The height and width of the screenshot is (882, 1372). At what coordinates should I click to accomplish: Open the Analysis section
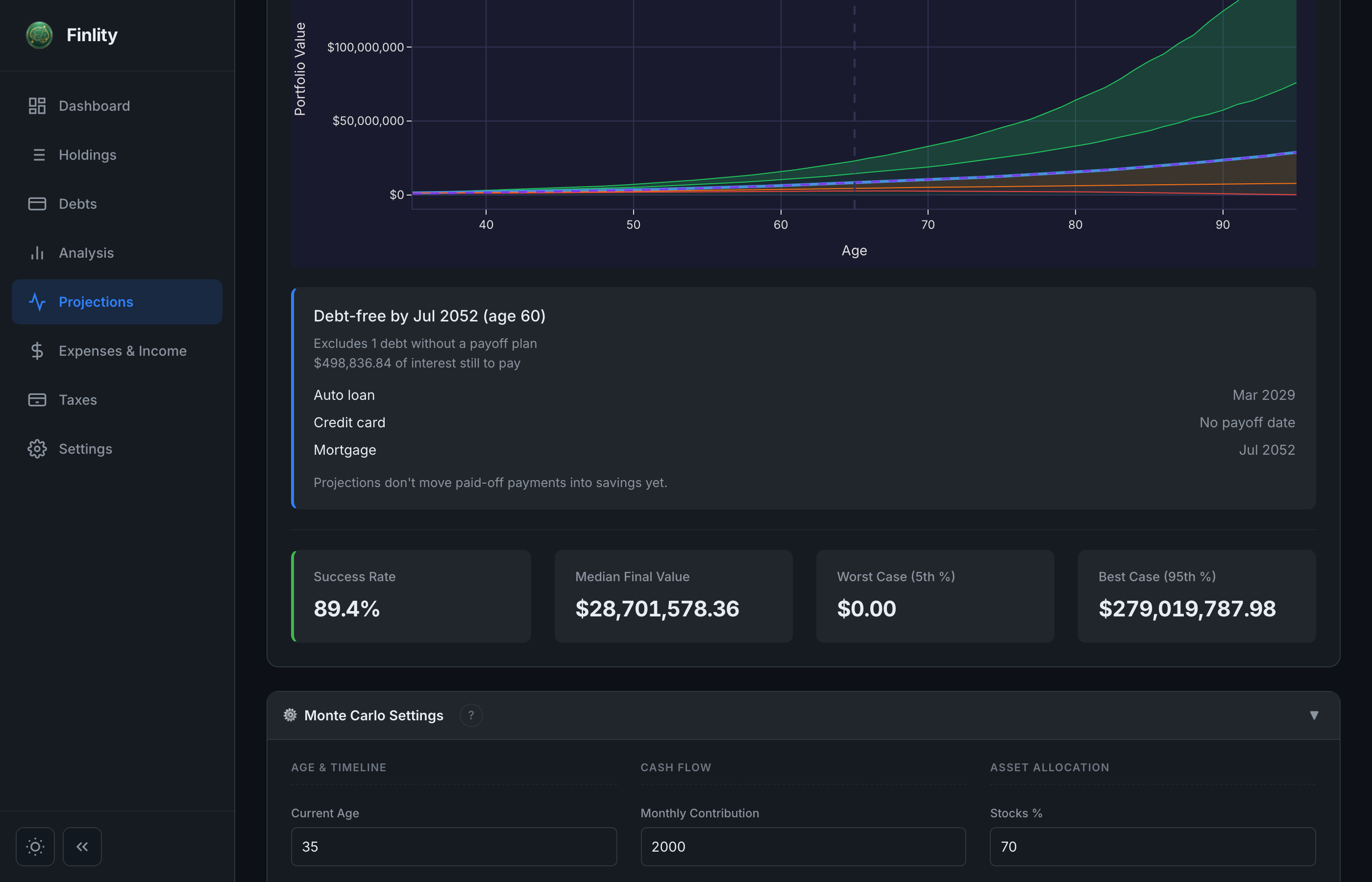tap(118, 252)
